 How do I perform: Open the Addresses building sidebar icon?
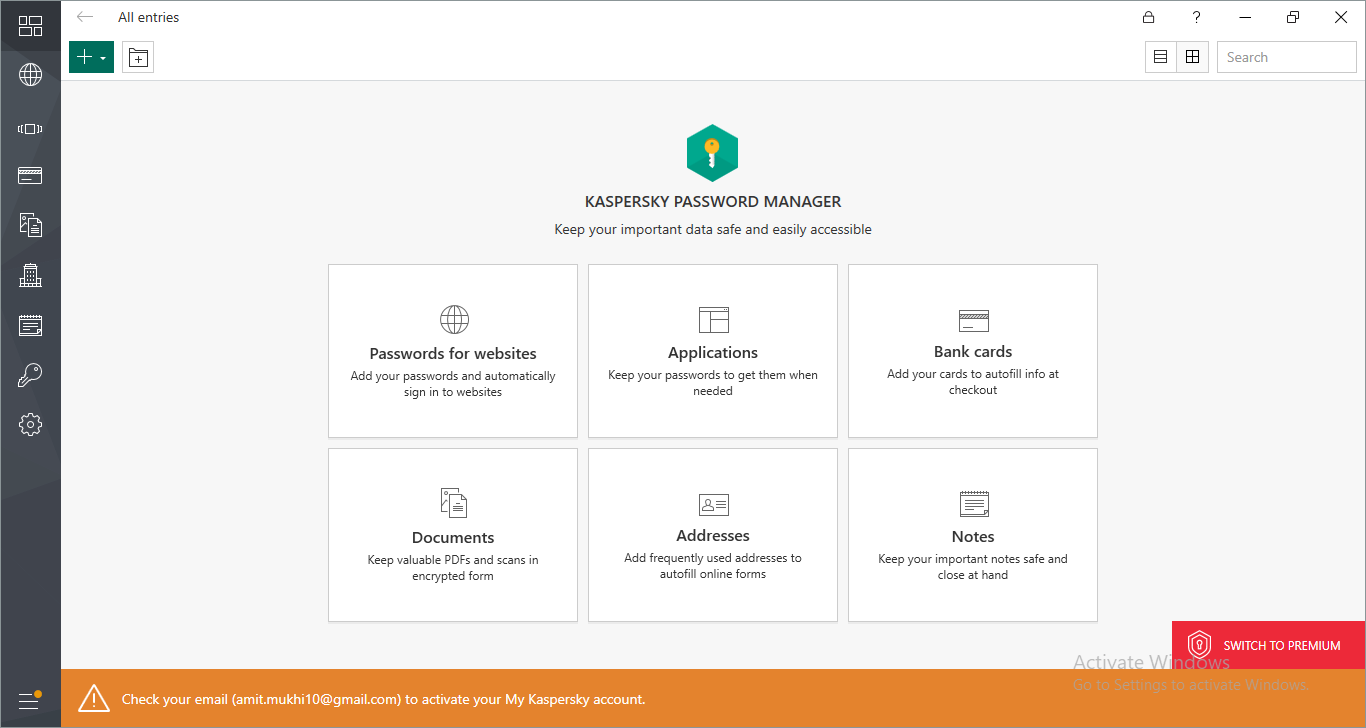(30, 274)
